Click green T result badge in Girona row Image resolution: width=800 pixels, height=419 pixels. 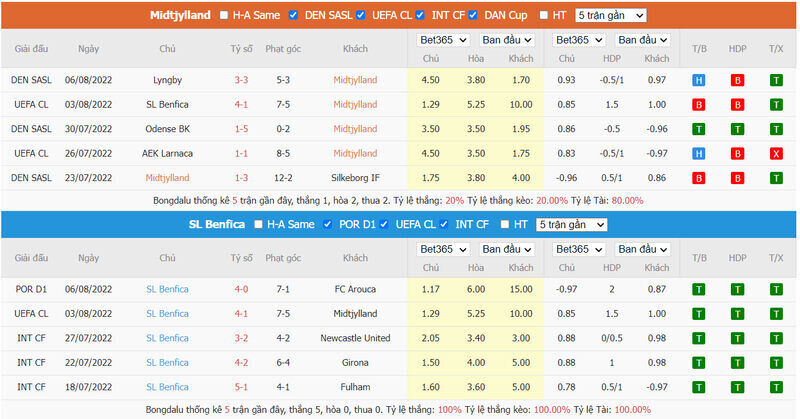698,363
